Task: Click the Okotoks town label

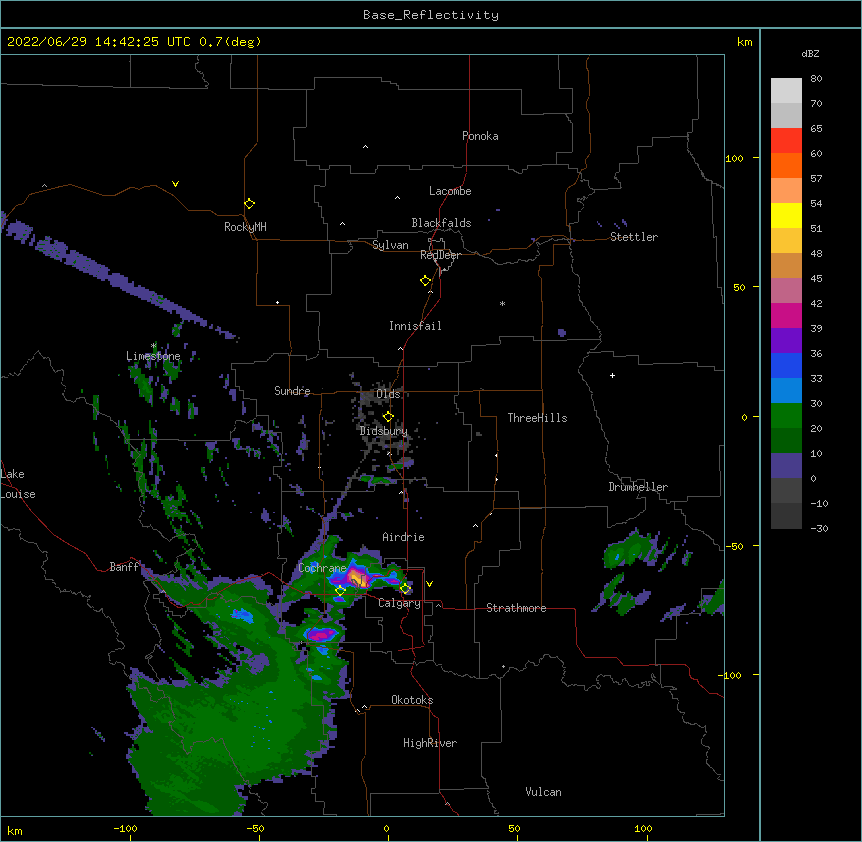Action: [412, 700]
